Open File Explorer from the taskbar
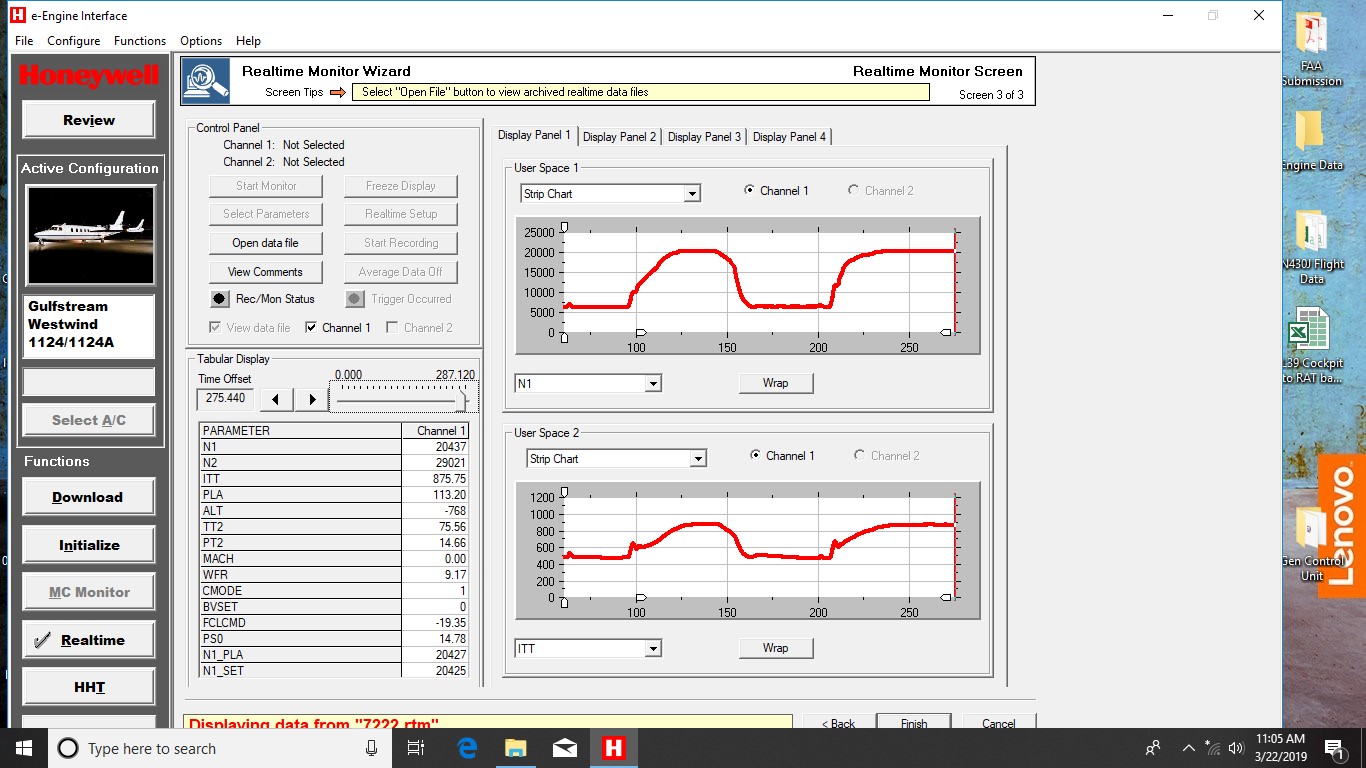The image size is (1366, 768). [x=516, y=748]
